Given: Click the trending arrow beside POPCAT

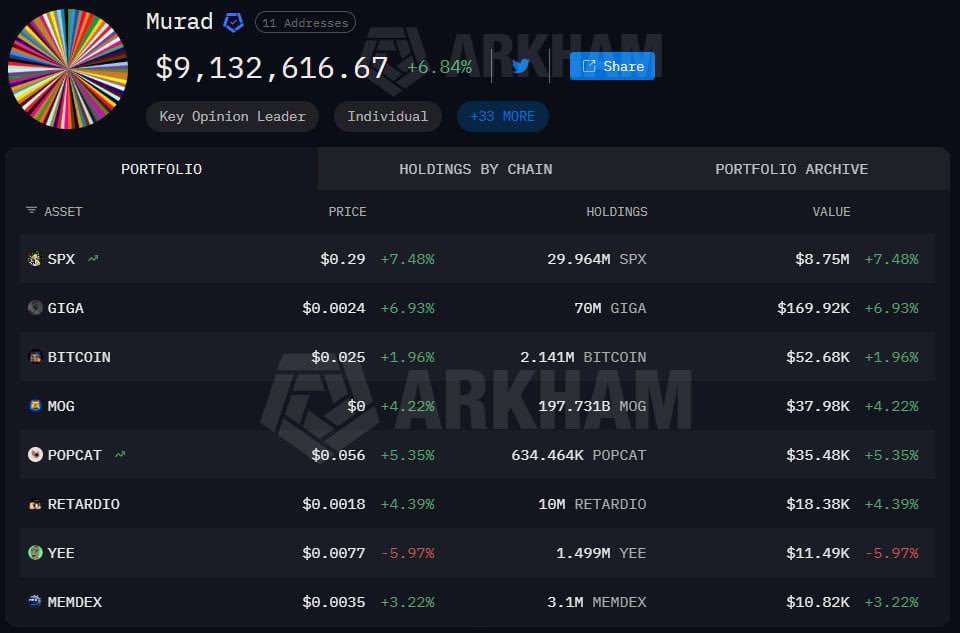Looking at the screenshot, I should click(x=120, y=454).
